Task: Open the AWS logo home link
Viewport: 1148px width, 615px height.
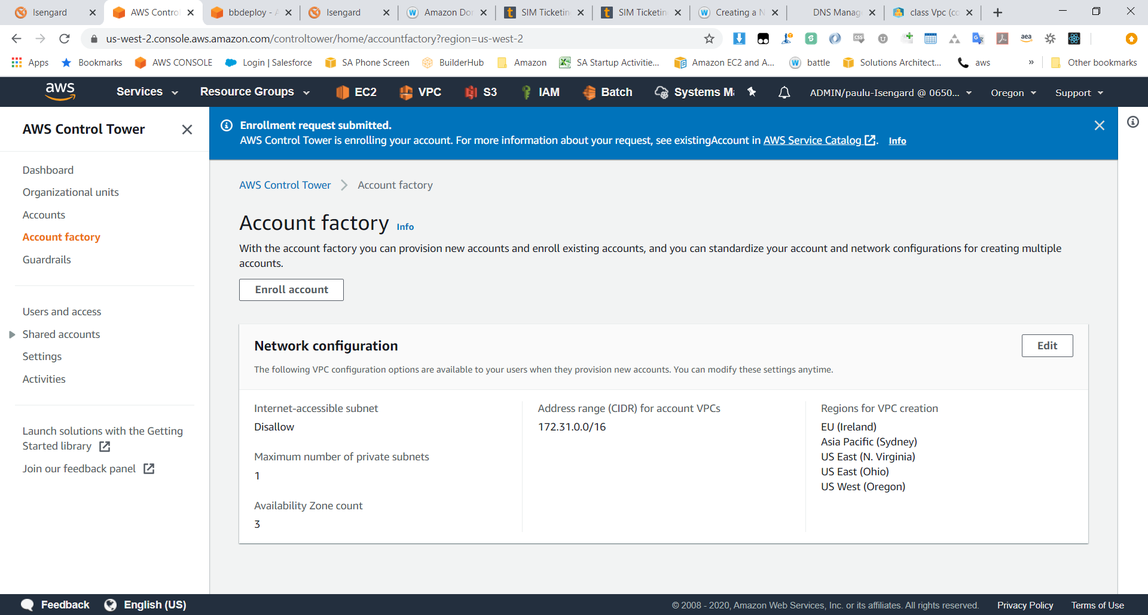Action: [60, 92]
